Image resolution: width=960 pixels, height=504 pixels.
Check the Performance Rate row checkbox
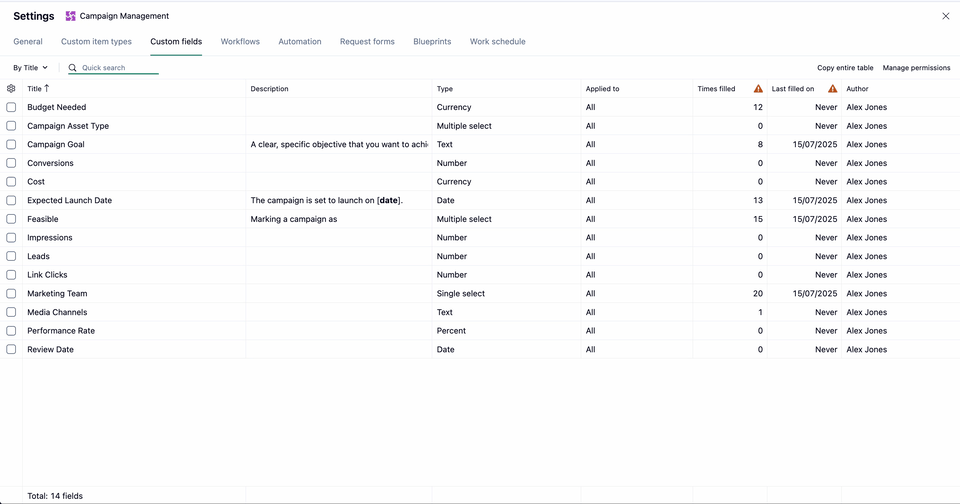point(11,331)
